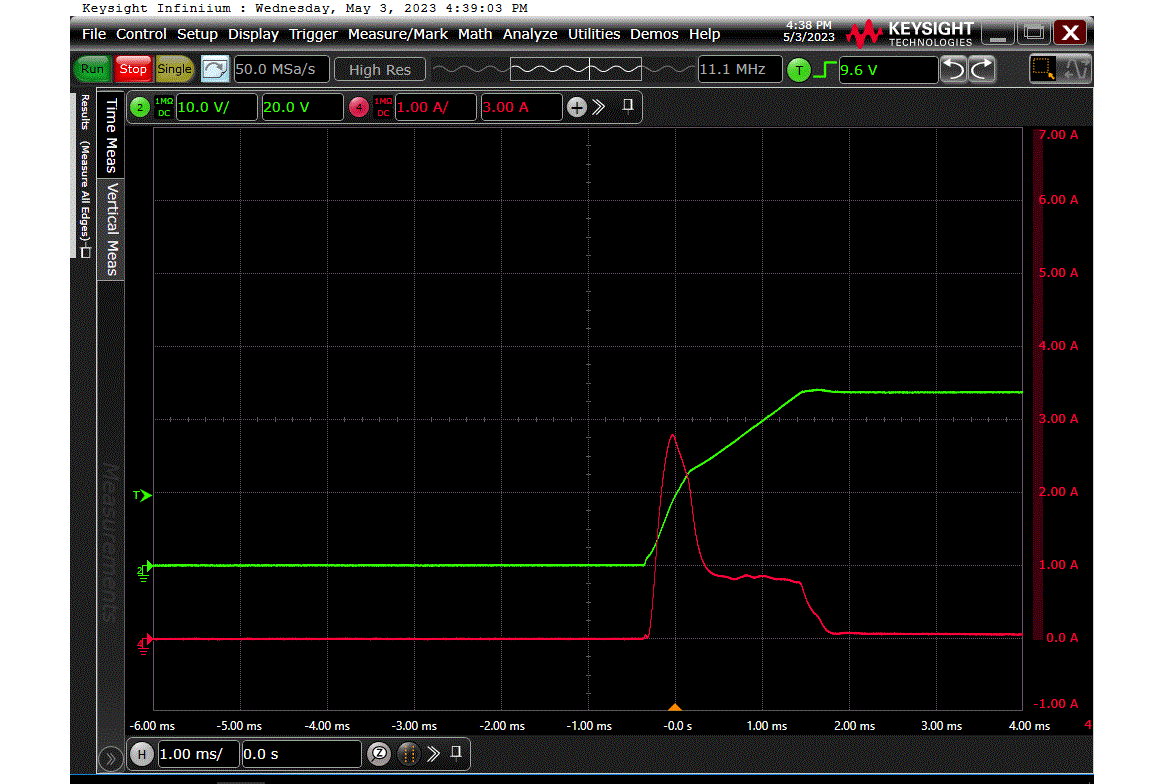The height and width of the screenshot is (784, 1161).
Task: Toggle the Results panel checkbox in sidebar
Action: click(x=85, y=252)
